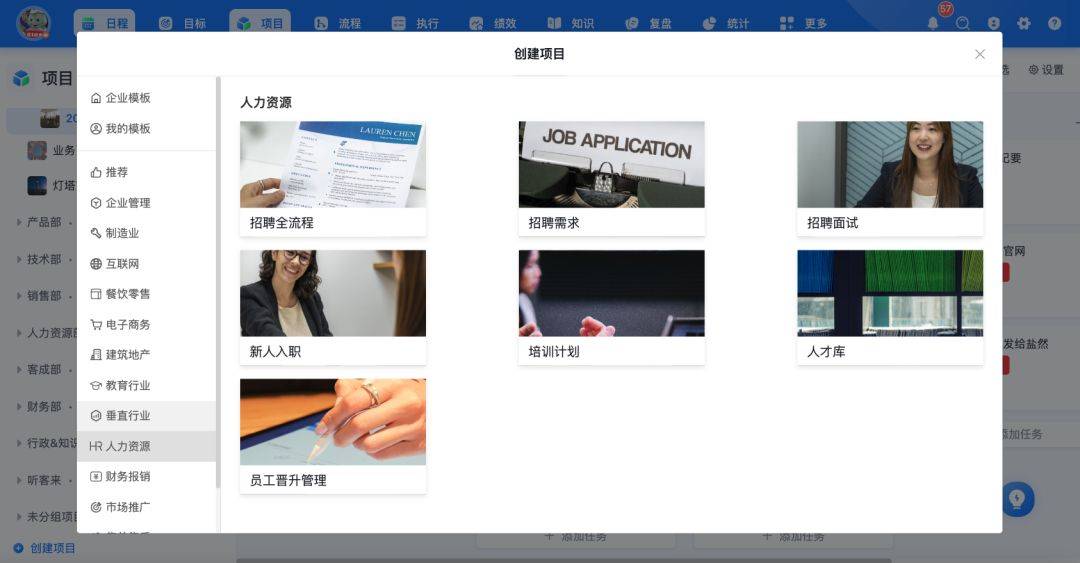
Task: Open the 人才库 template thumbnail
Action: click(x=890, y=294)
